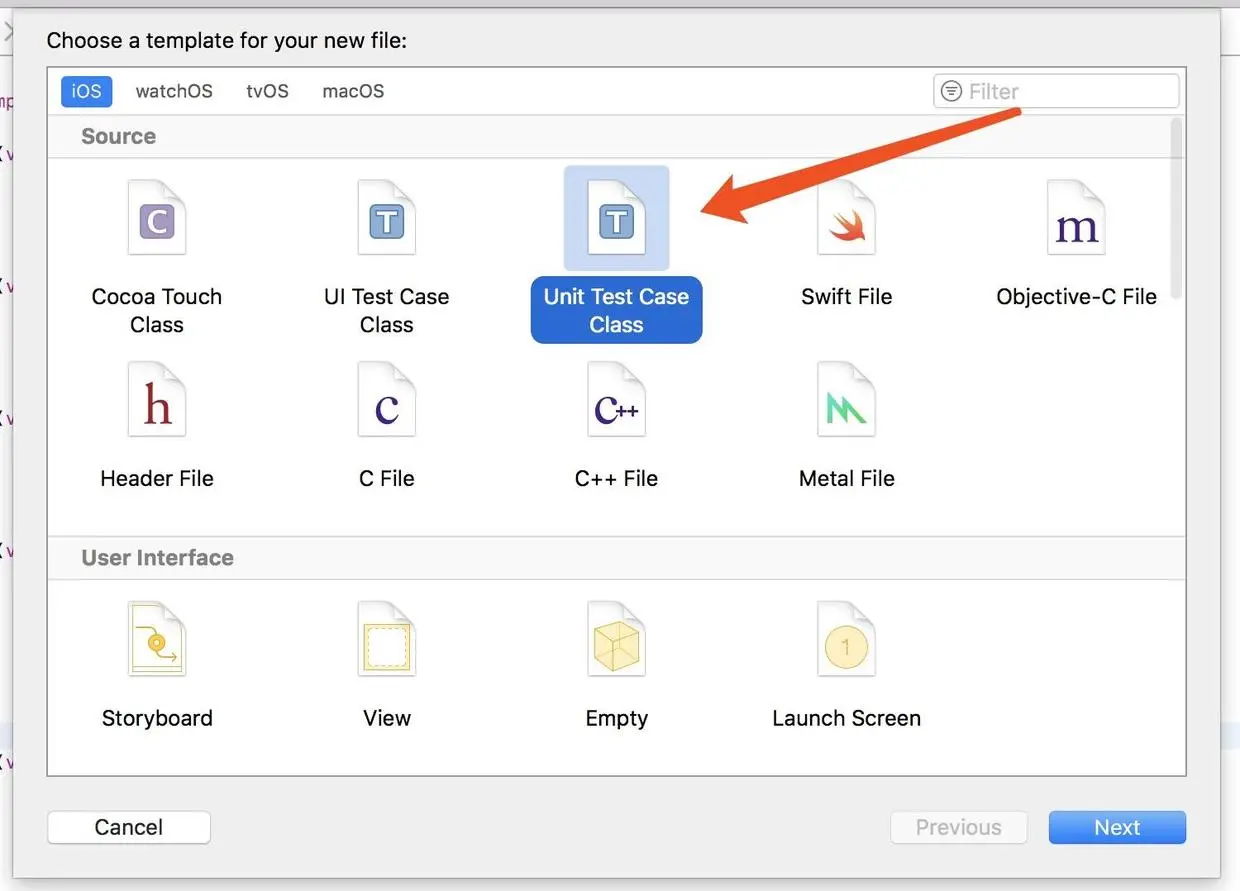Click the 'UI Test Case Class' label

click(387, 310)
